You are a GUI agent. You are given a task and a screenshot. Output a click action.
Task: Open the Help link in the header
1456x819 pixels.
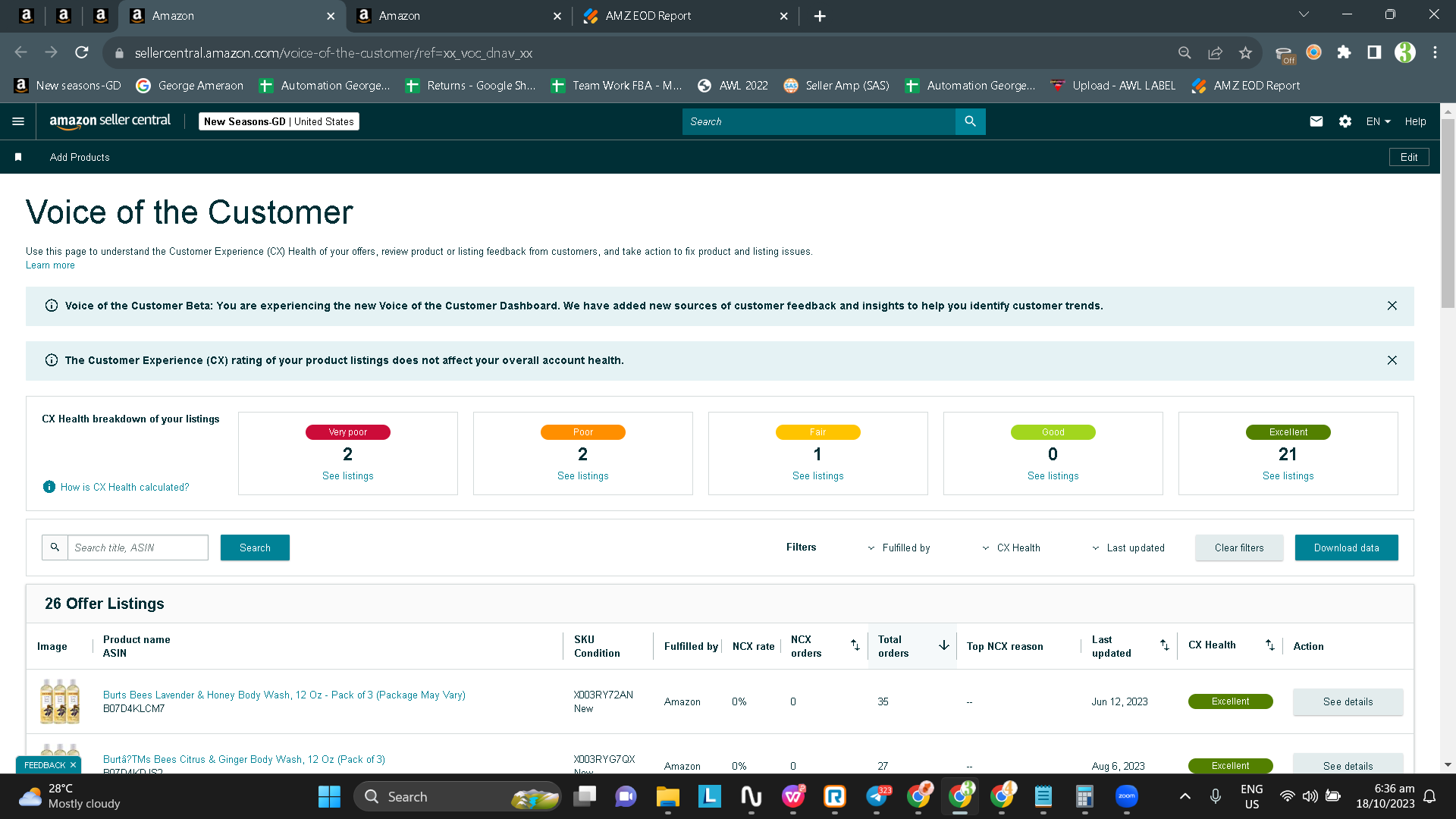[x=1415, y=121]
